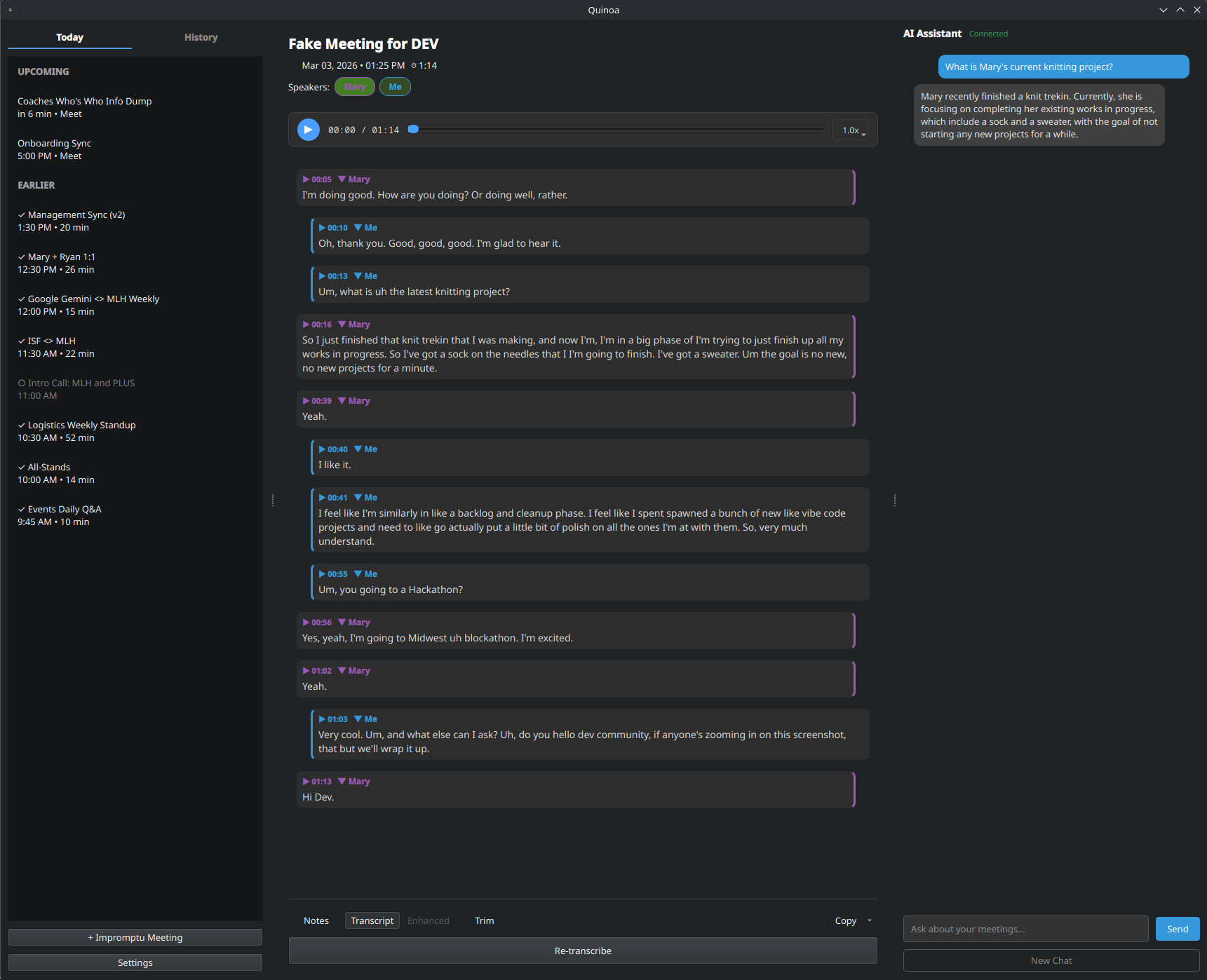
Task: Open the Trim tab
Action: [485, 920]
